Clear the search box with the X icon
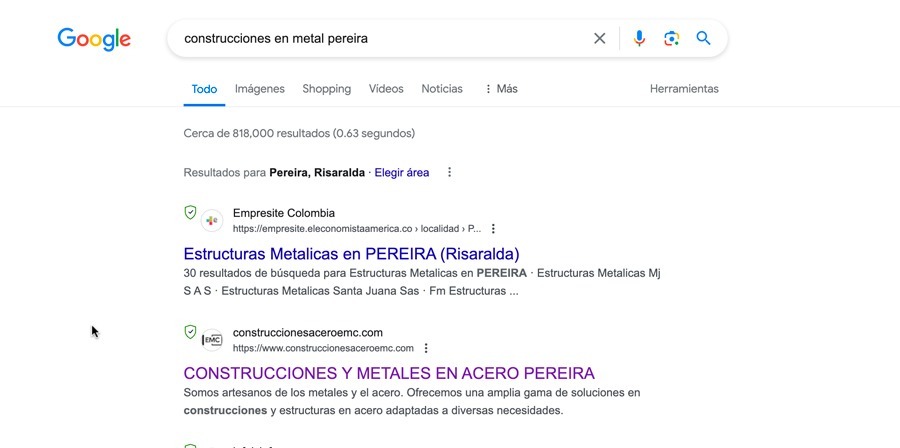900x448 pixels. point(599,38)
